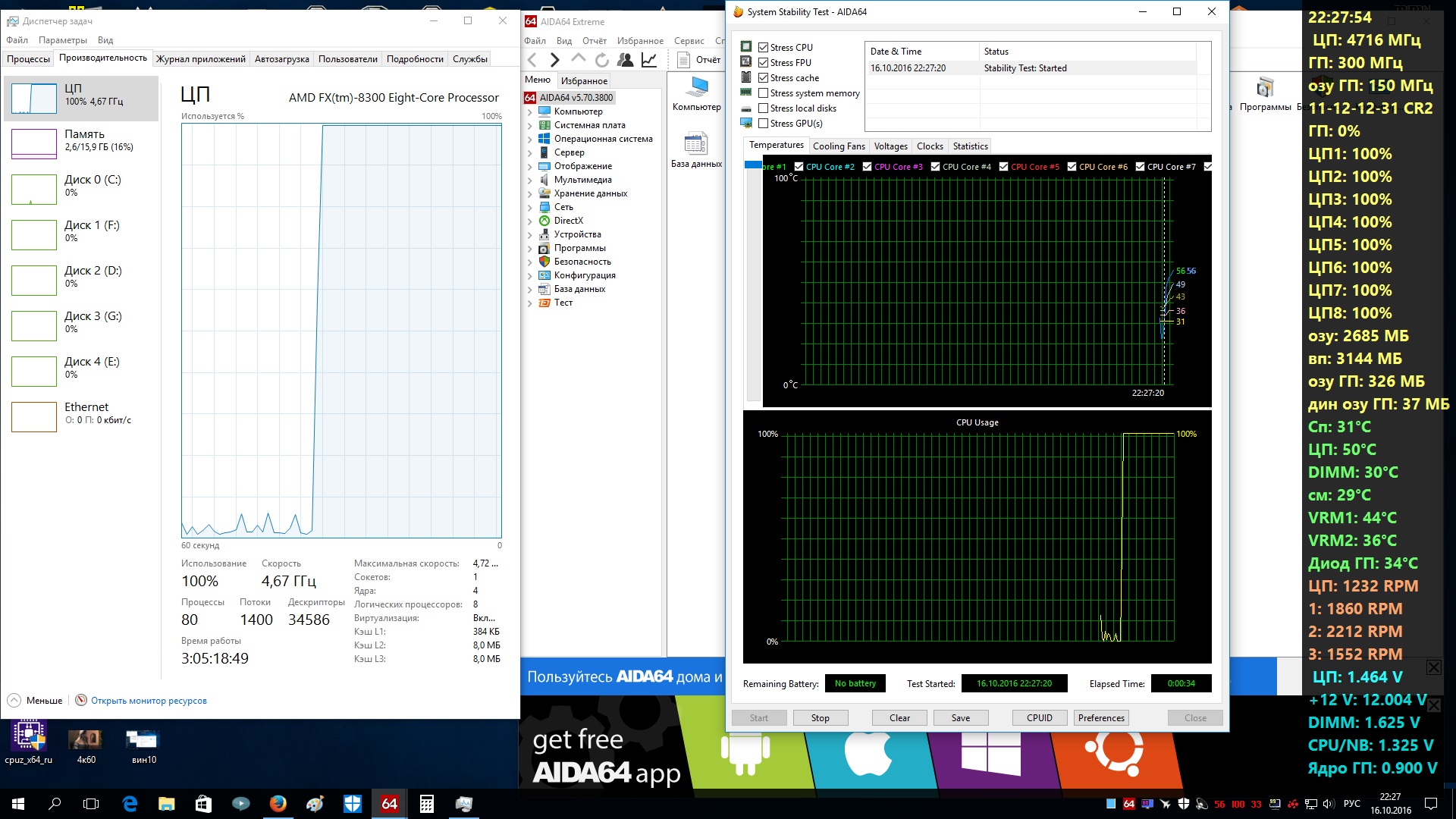Viewport: 1456px width, 819px height.
Task: Click Firefox icon in taskbar
Action: [x=278, y=804]
